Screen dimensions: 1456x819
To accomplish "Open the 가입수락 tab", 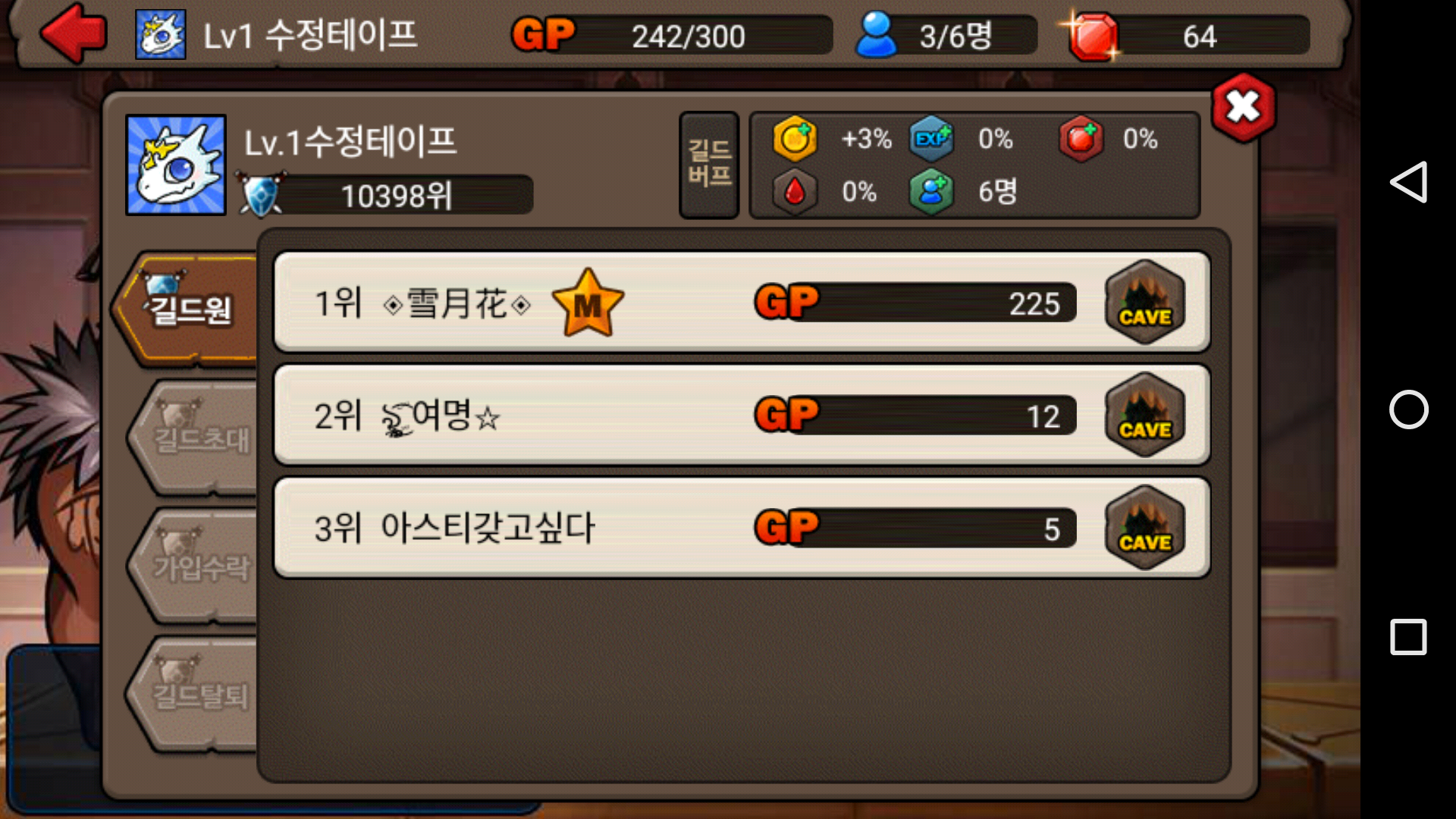I will pyautogui.click(x=193, y=566).
